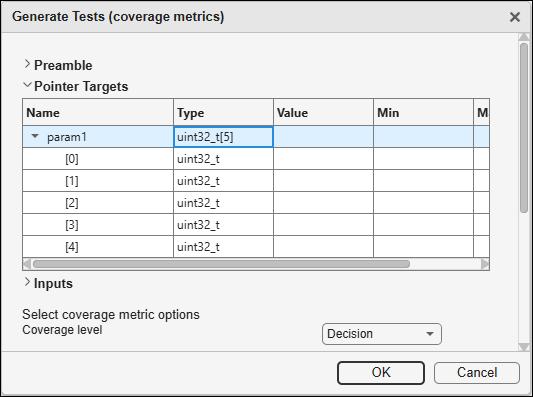533x397 pixels.
Task: Select the [0] array element row
Action: click(x=256, y=159)
